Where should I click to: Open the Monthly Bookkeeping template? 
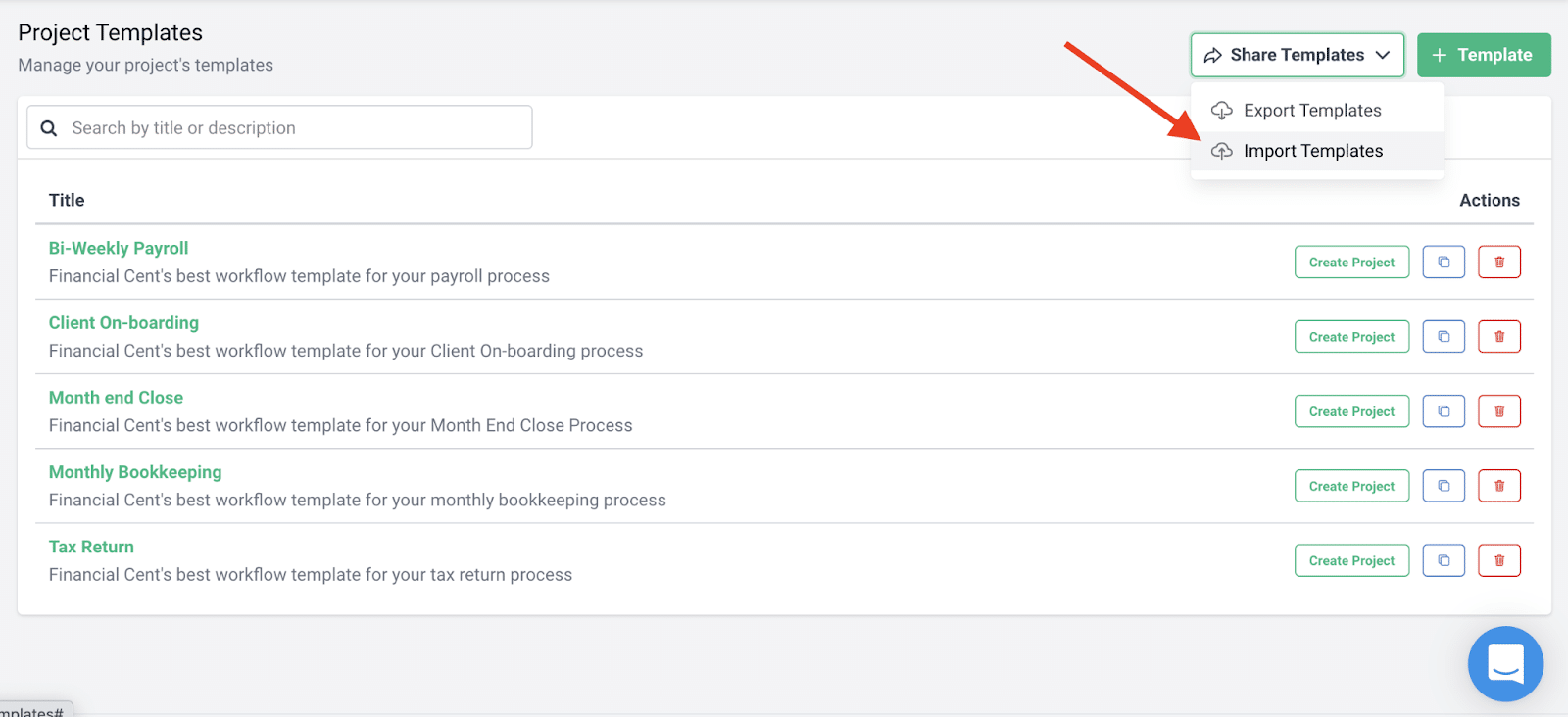click(x=135, y=472)
